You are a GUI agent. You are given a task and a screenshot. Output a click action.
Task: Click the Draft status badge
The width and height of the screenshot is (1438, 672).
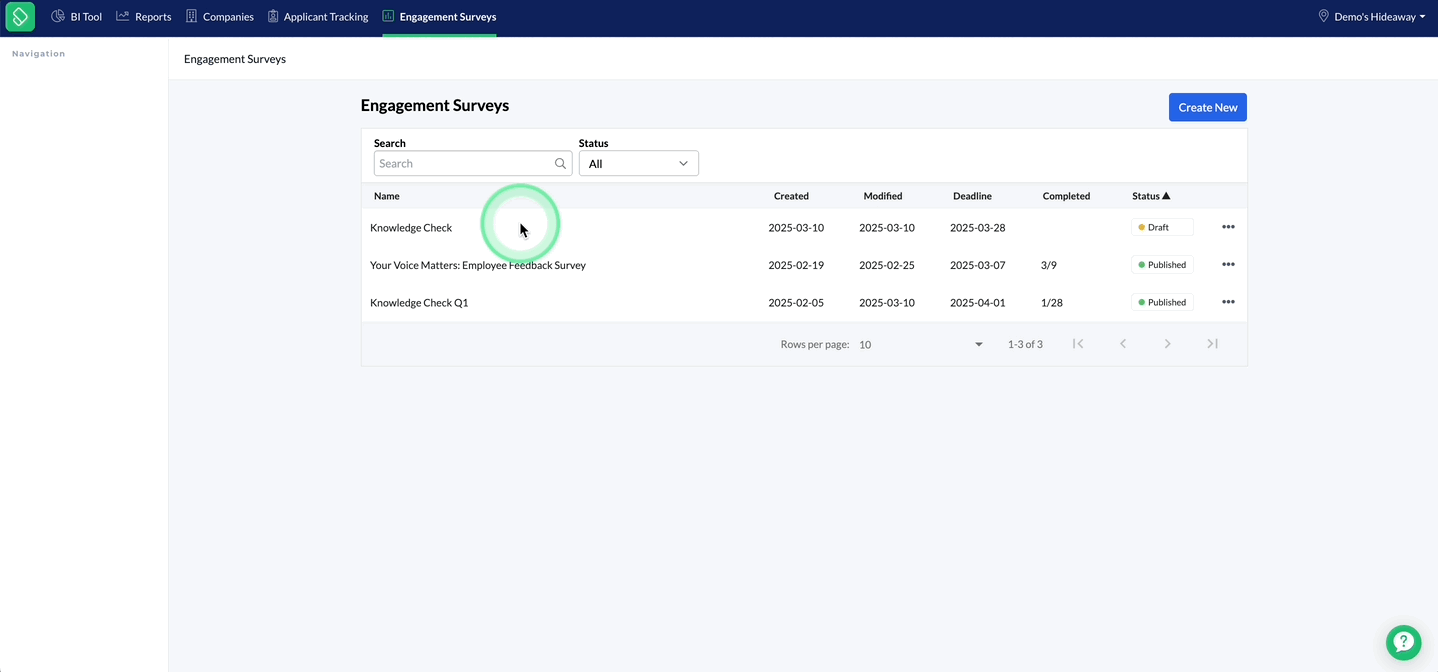click(1162, 227)
